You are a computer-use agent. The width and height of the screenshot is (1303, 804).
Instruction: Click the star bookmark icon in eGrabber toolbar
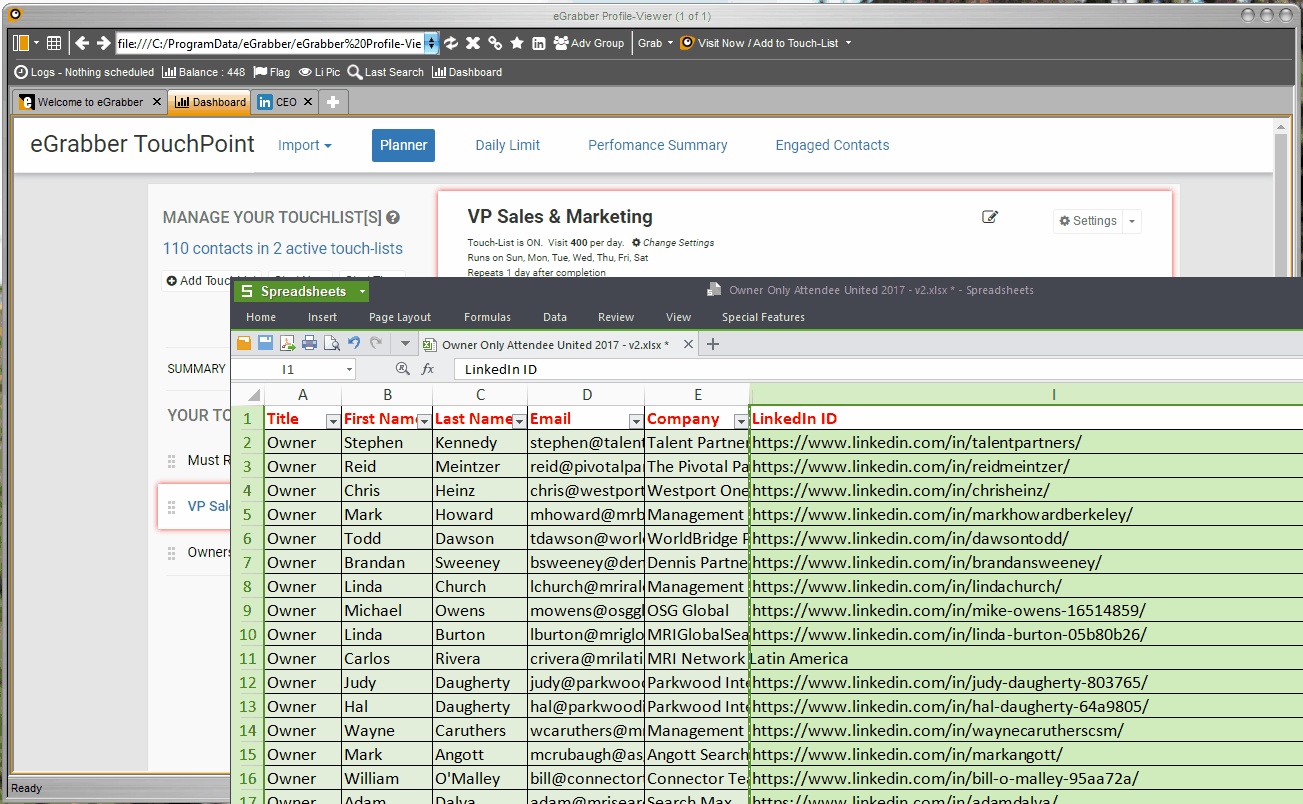(x=517, y=43)
